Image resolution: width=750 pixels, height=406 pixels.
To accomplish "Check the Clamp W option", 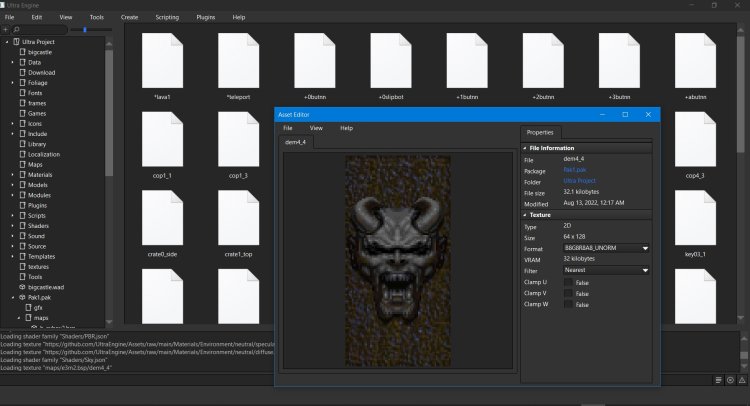I will (568, 304).
